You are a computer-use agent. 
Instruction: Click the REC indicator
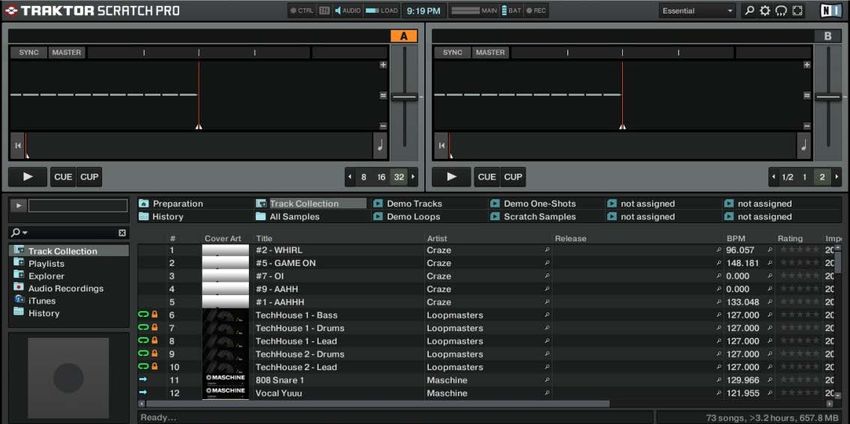[536, 10]
